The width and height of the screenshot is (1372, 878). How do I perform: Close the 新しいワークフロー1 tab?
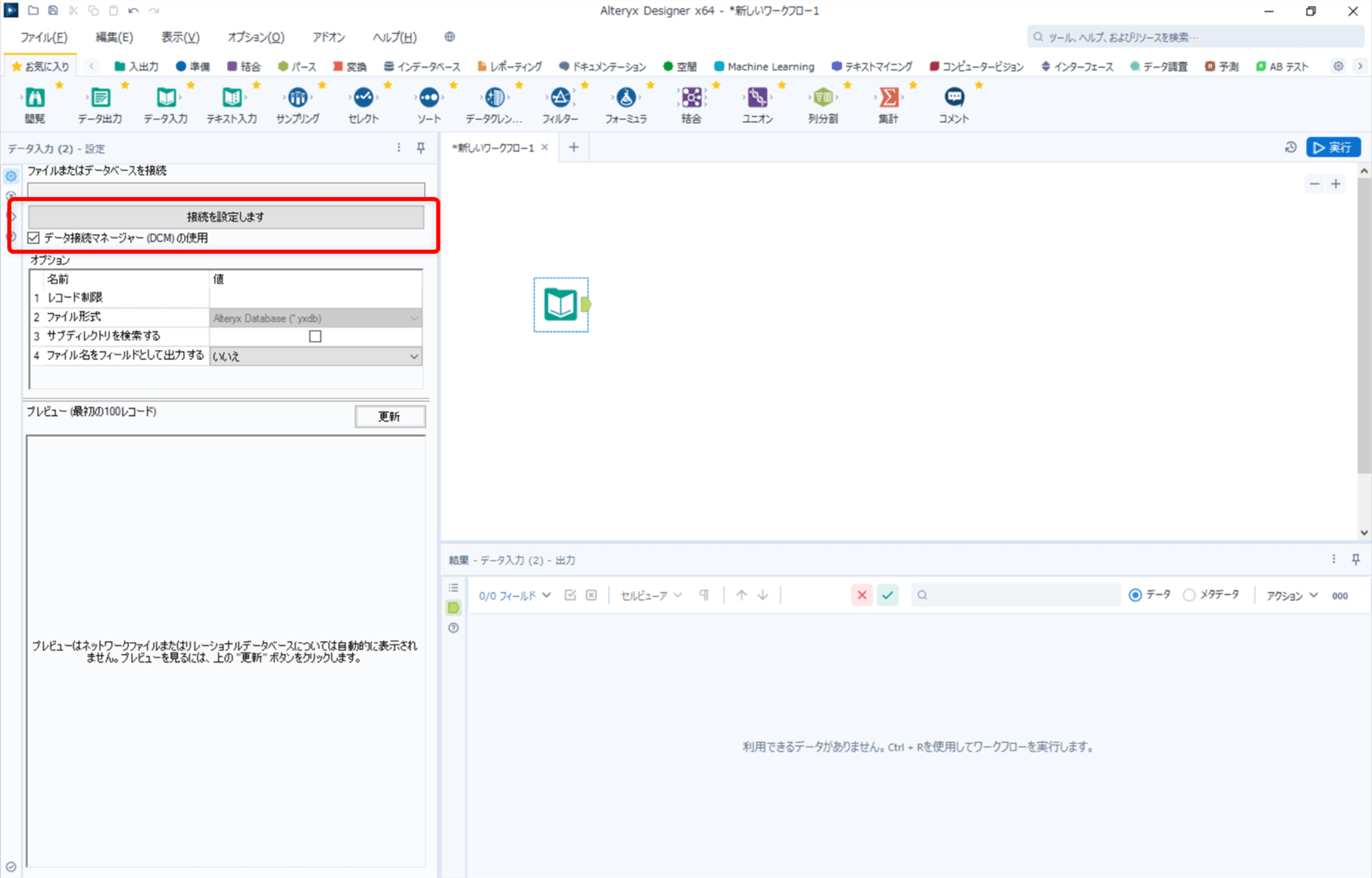point(545,147)
